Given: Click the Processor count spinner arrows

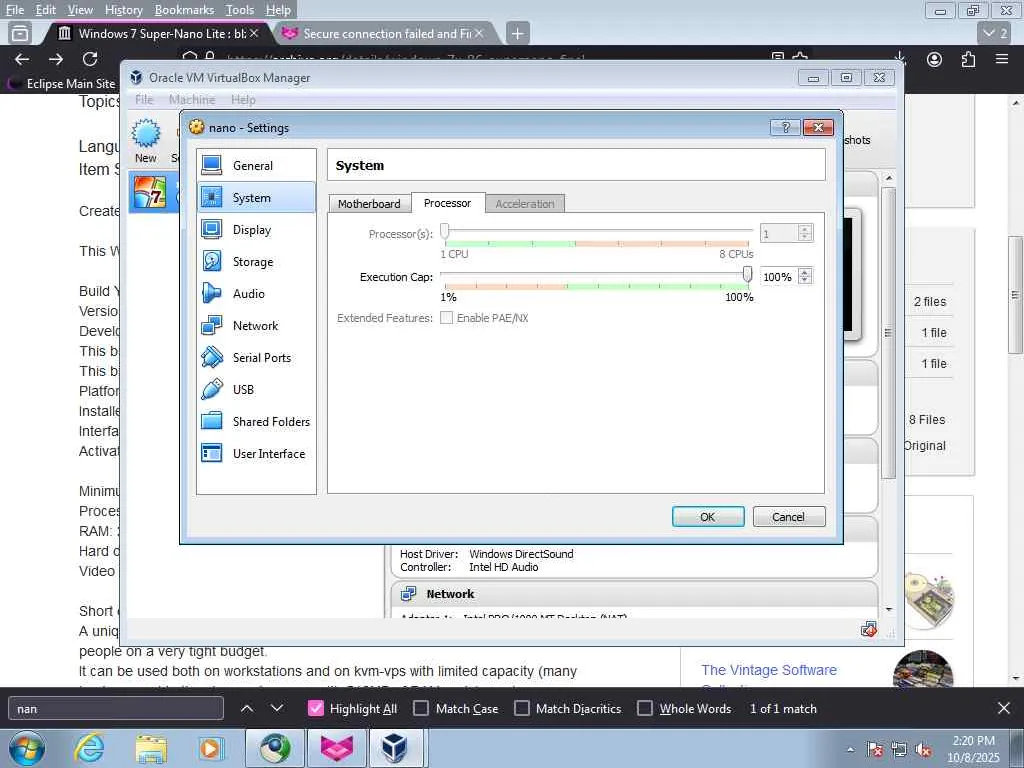Looking at the screenshot, I should pyautogui.click(x=805, y=233).
